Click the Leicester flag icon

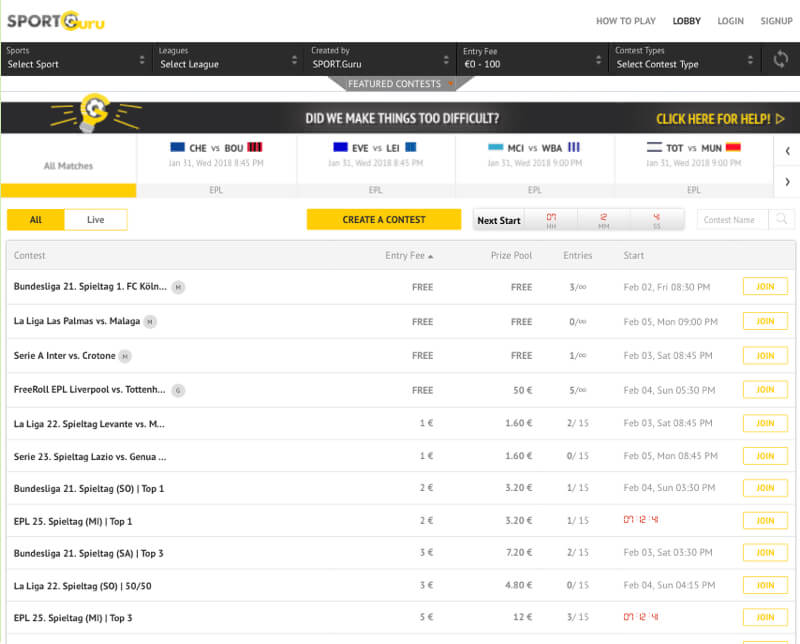411,147
